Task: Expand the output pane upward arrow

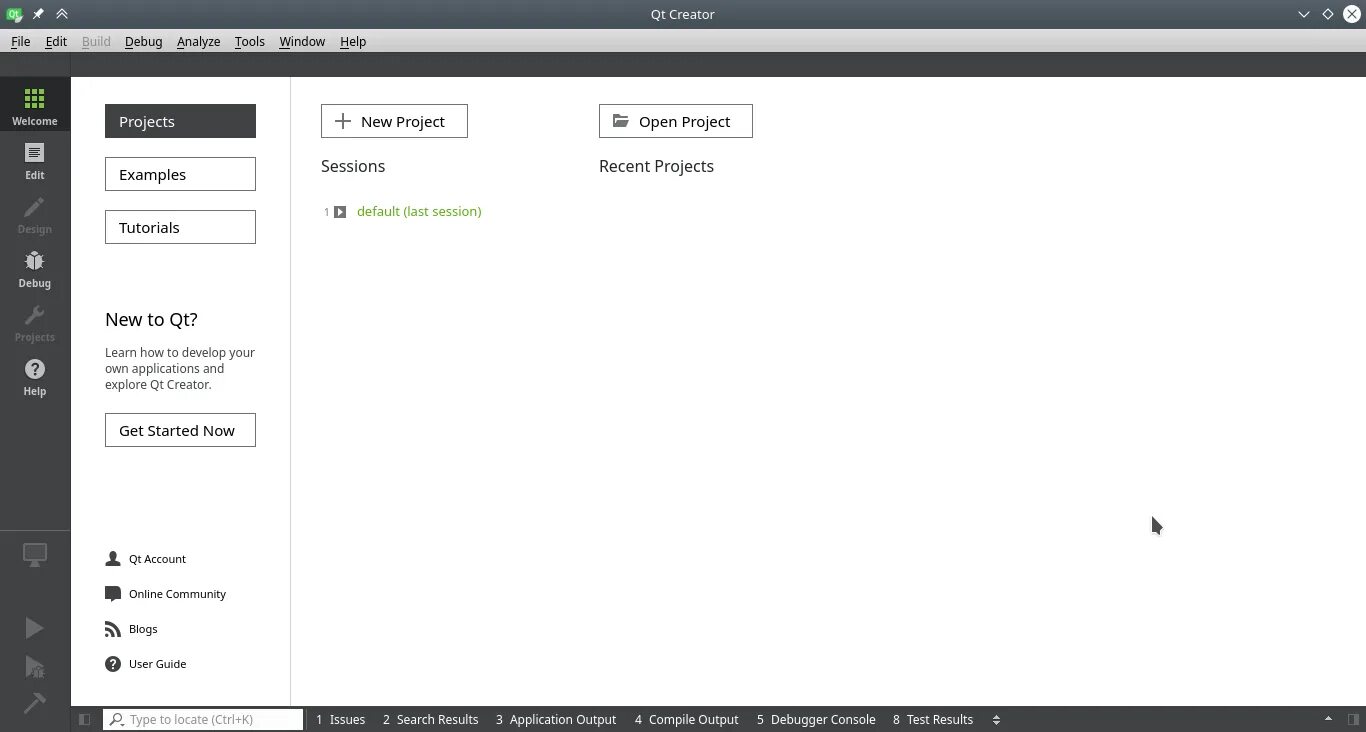Action: pyautogui.click(x=1328, y=719)
